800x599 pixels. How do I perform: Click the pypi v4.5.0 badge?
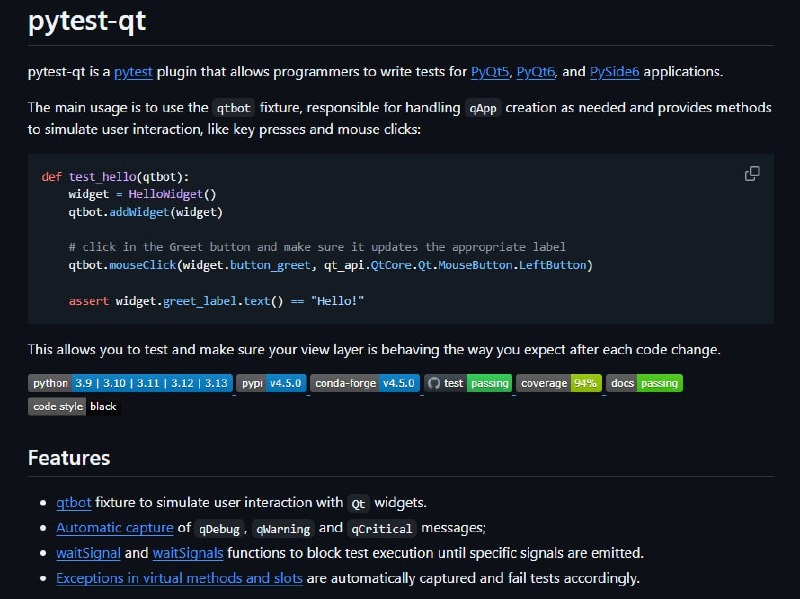[271, 383]
